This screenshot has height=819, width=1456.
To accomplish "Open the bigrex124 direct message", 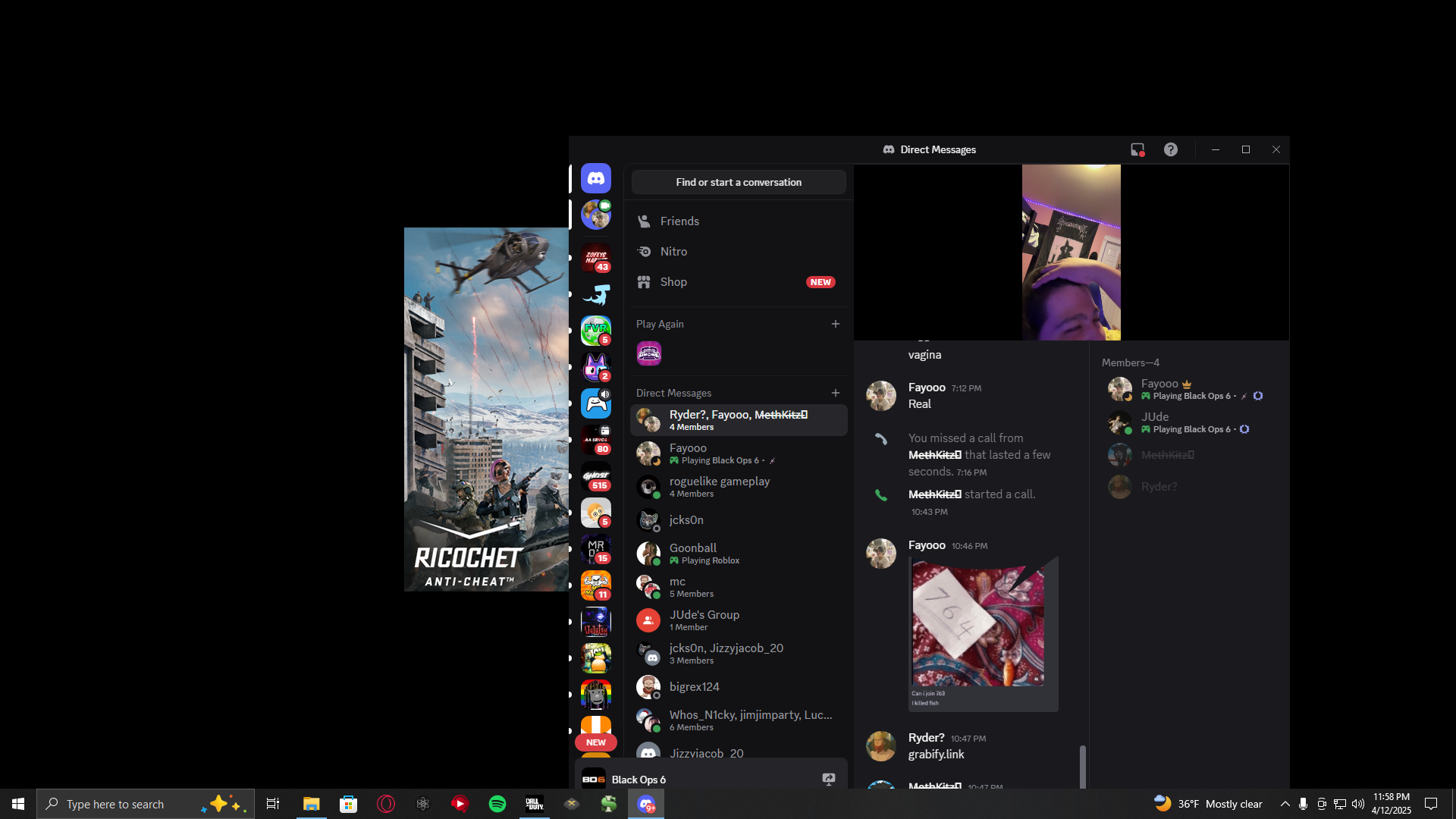I will (x=739, y=687).
